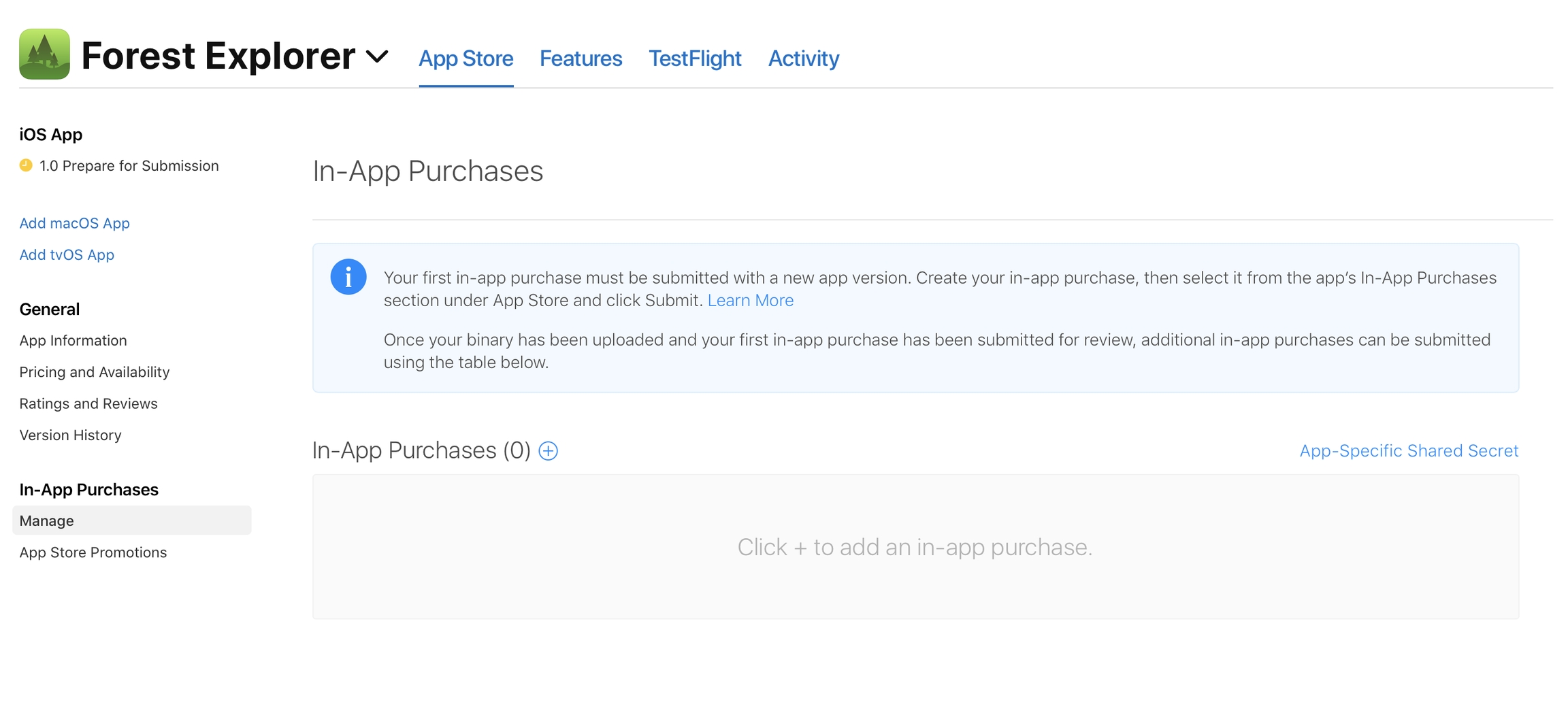This screenshot has width=1568, height=713.
Task: Click the Forest Explorer app icon
Action: click(x=44, y=54)
